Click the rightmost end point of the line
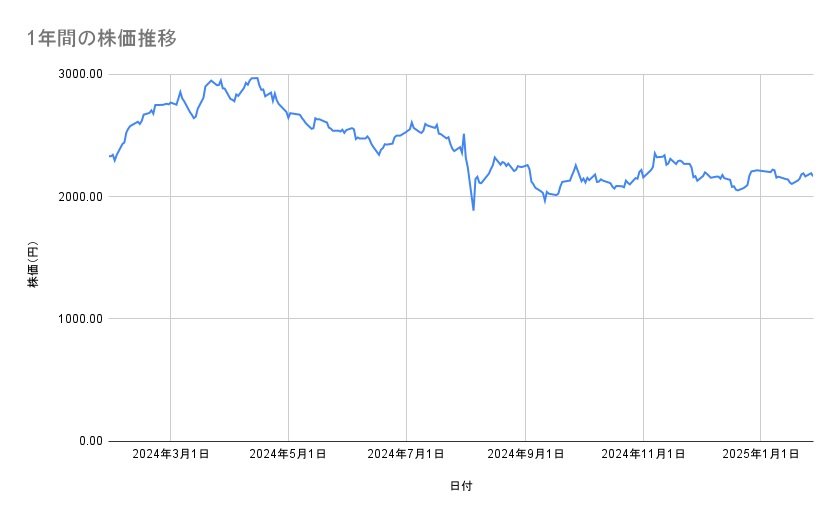Screen dimensions: 839x519 812,176
